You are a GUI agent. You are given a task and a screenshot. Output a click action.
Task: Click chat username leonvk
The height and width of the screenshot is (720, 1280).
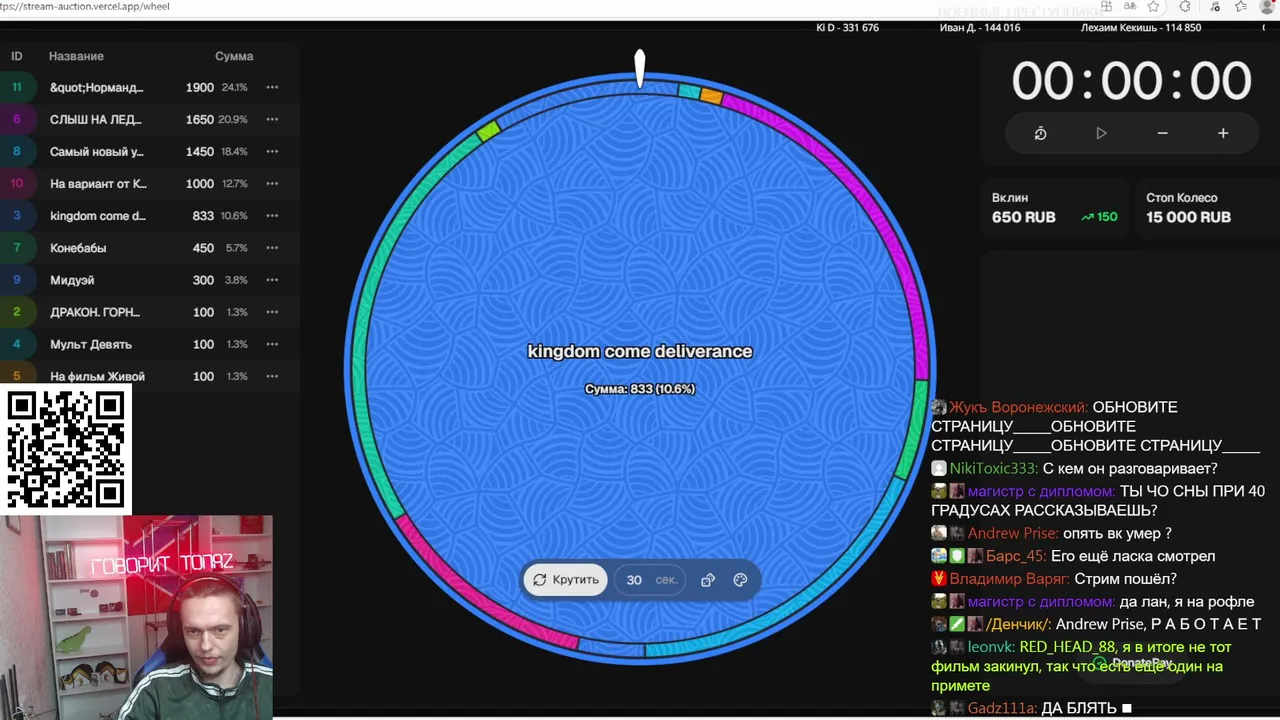tap(991, 647)
